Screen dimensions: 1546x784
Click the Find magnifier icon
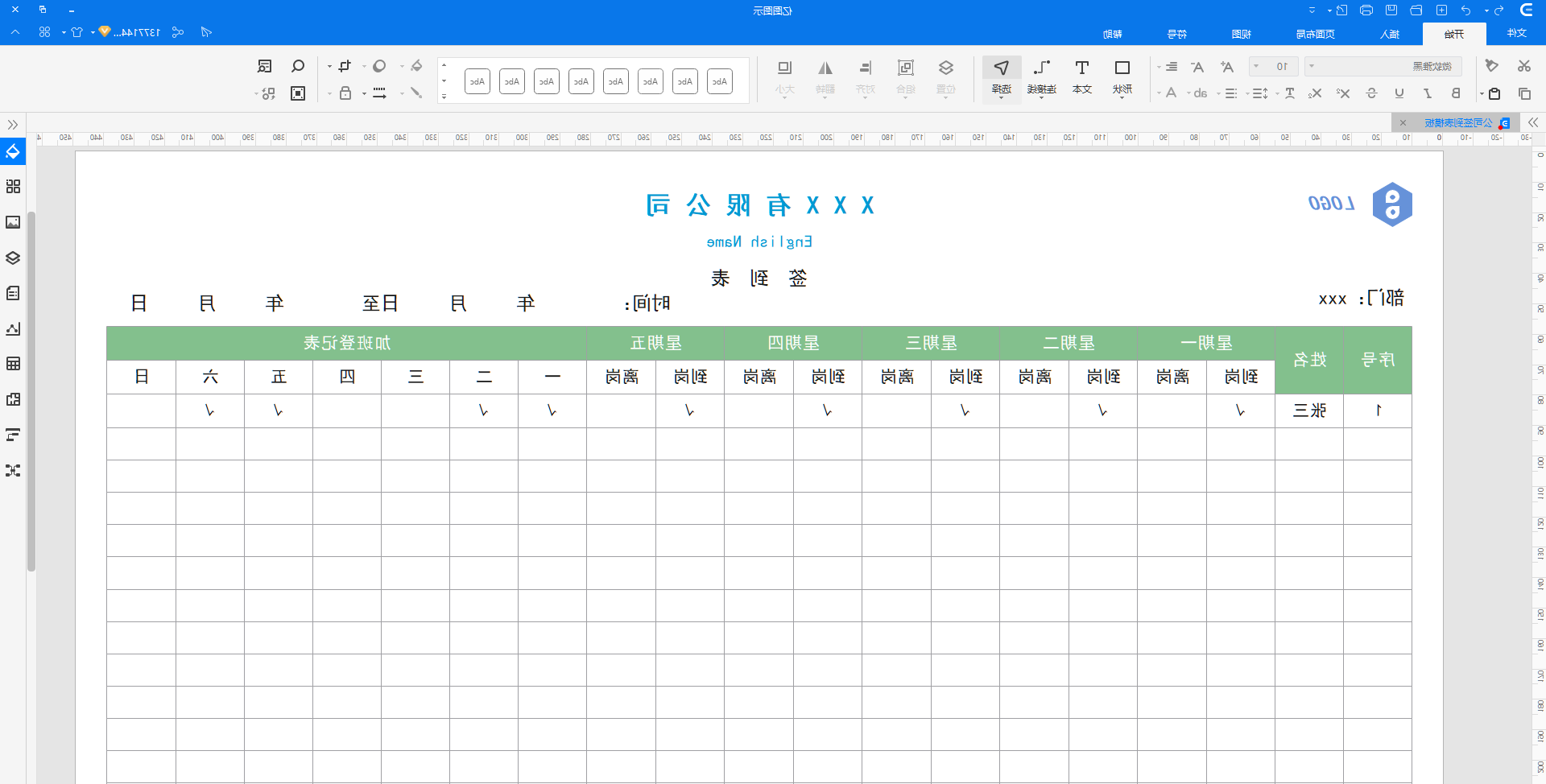(298, 66)
